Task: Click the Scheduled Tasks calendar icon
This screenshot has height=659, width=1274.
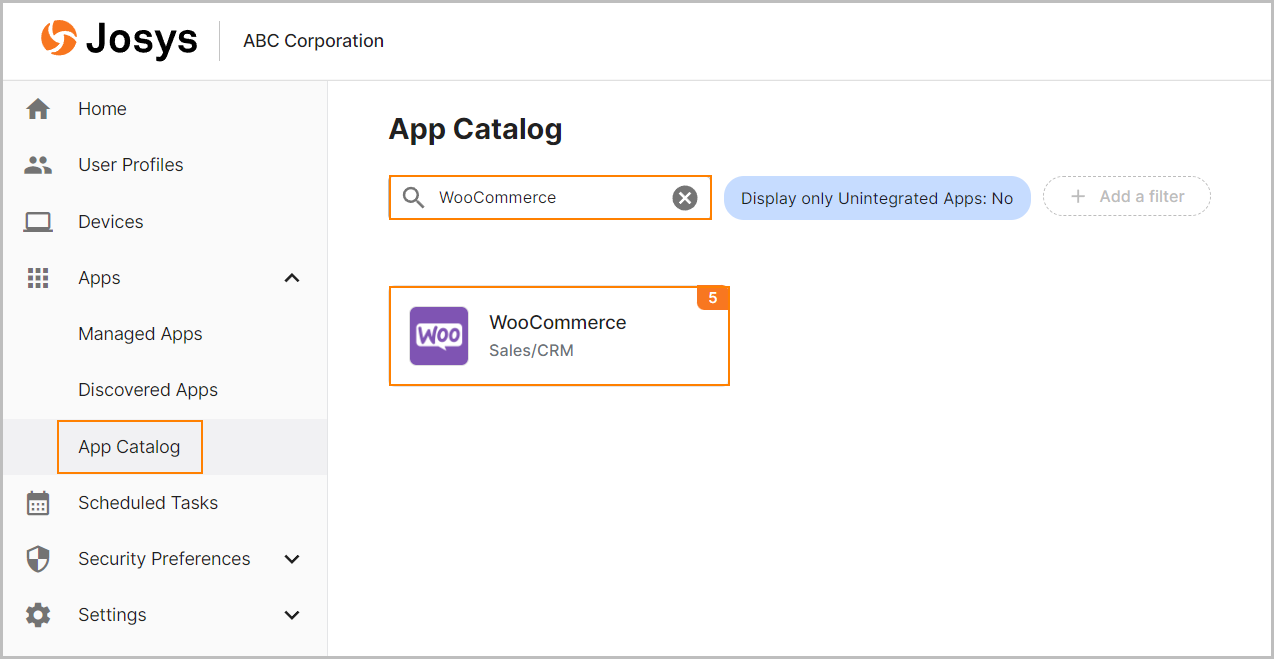Action: tap(38, 503)
